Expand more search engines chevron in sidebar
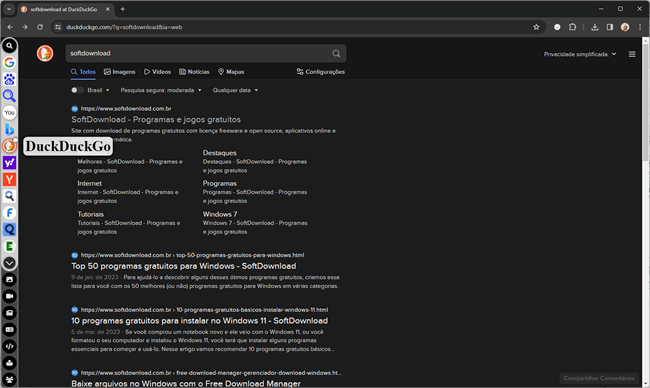The width and height of the screenshot is (650, 388). (x=9, y=263)
